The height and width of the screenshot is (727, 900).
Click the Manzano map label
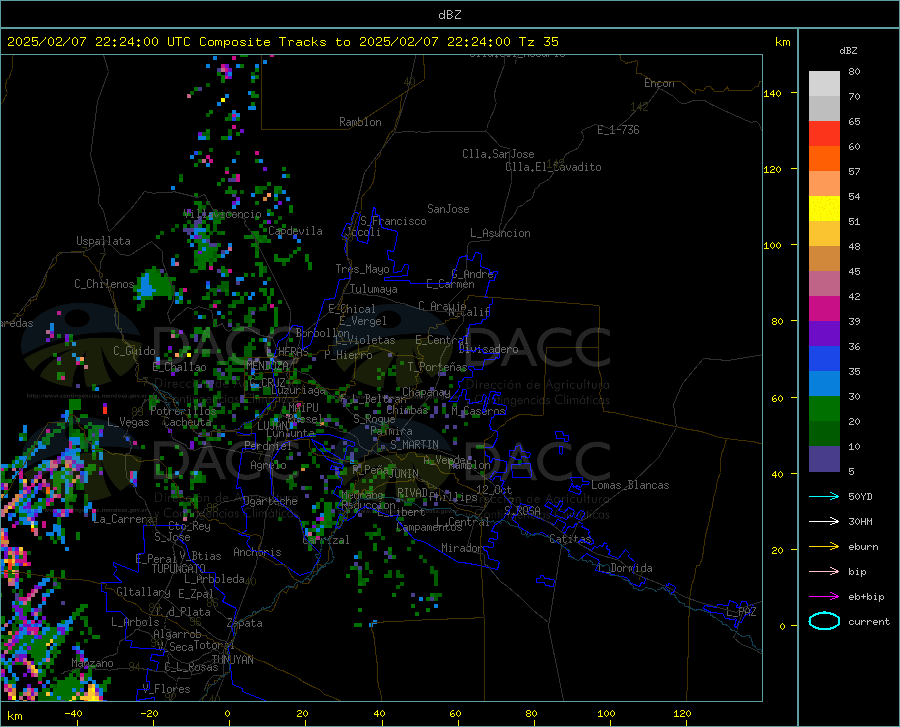(92, 663)
